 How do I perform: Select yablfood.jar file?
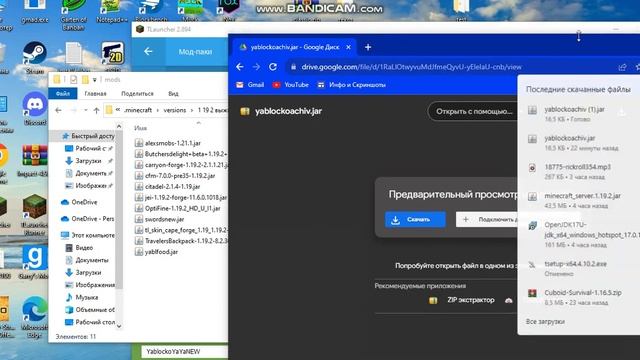tap(156, 252)
